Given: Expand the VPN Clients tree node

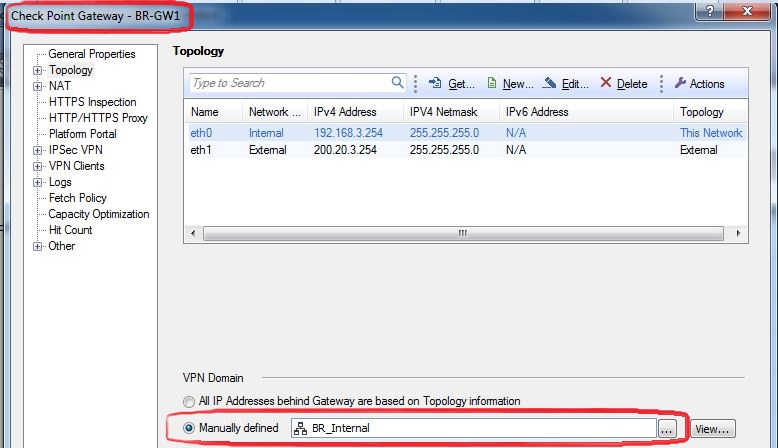Looking at the screenshot, I should pos(38,166).
